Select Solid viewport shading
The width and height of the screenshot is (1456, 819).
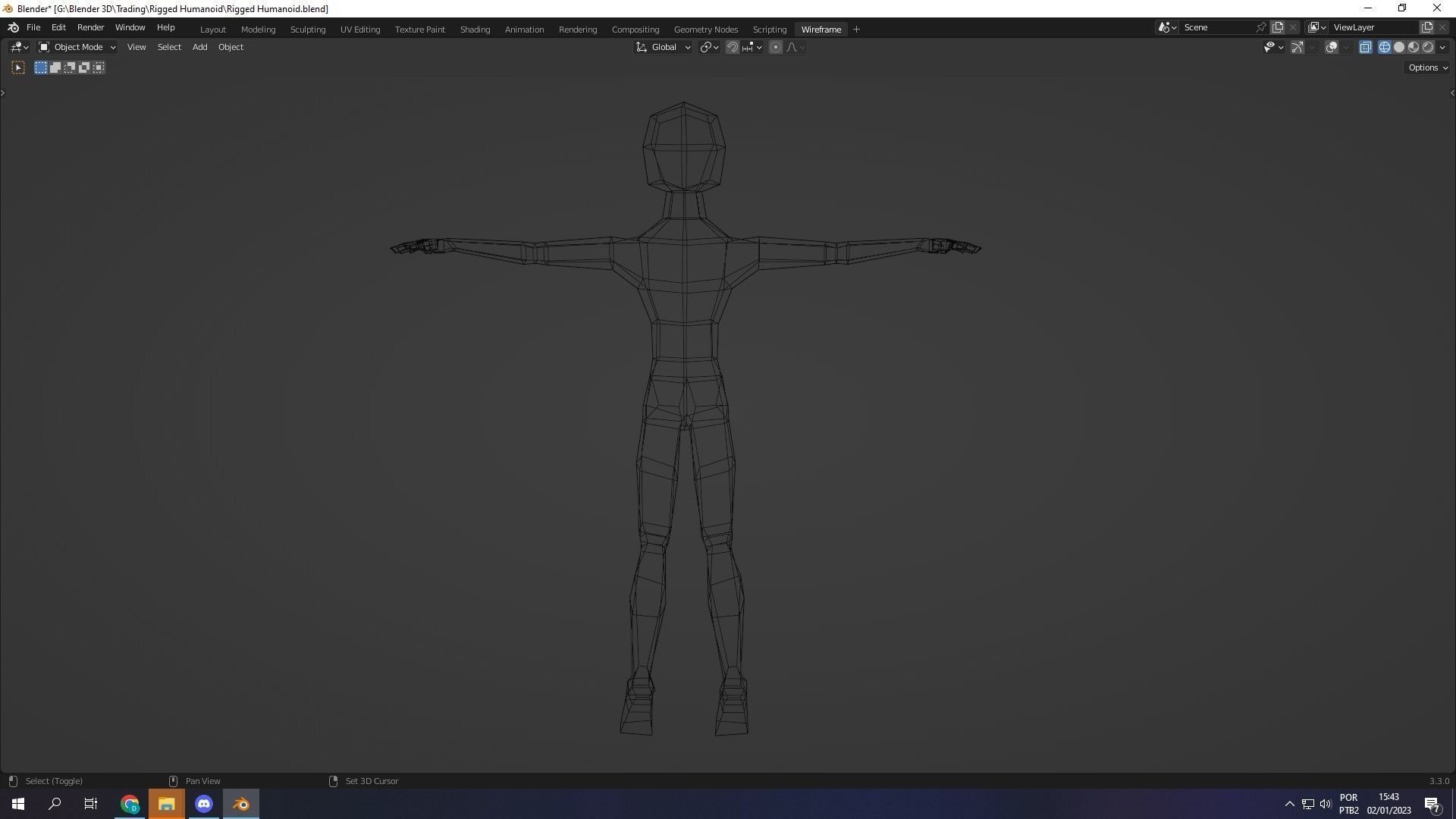pyautogui.click(x=1399, y=47)
